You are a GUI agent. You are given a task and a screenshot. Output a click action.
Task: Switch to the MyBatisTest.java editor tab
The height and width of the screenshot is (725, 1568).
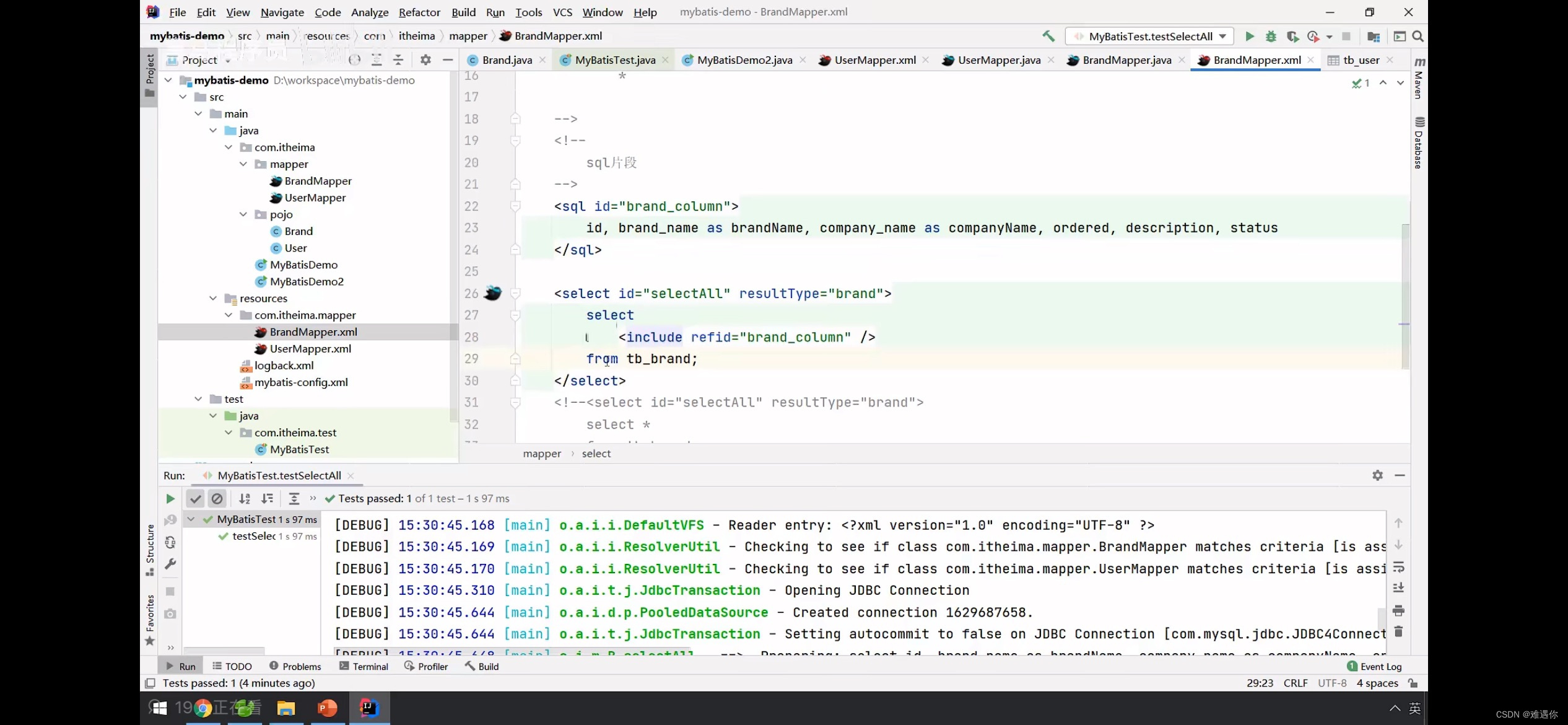point(614,59)
